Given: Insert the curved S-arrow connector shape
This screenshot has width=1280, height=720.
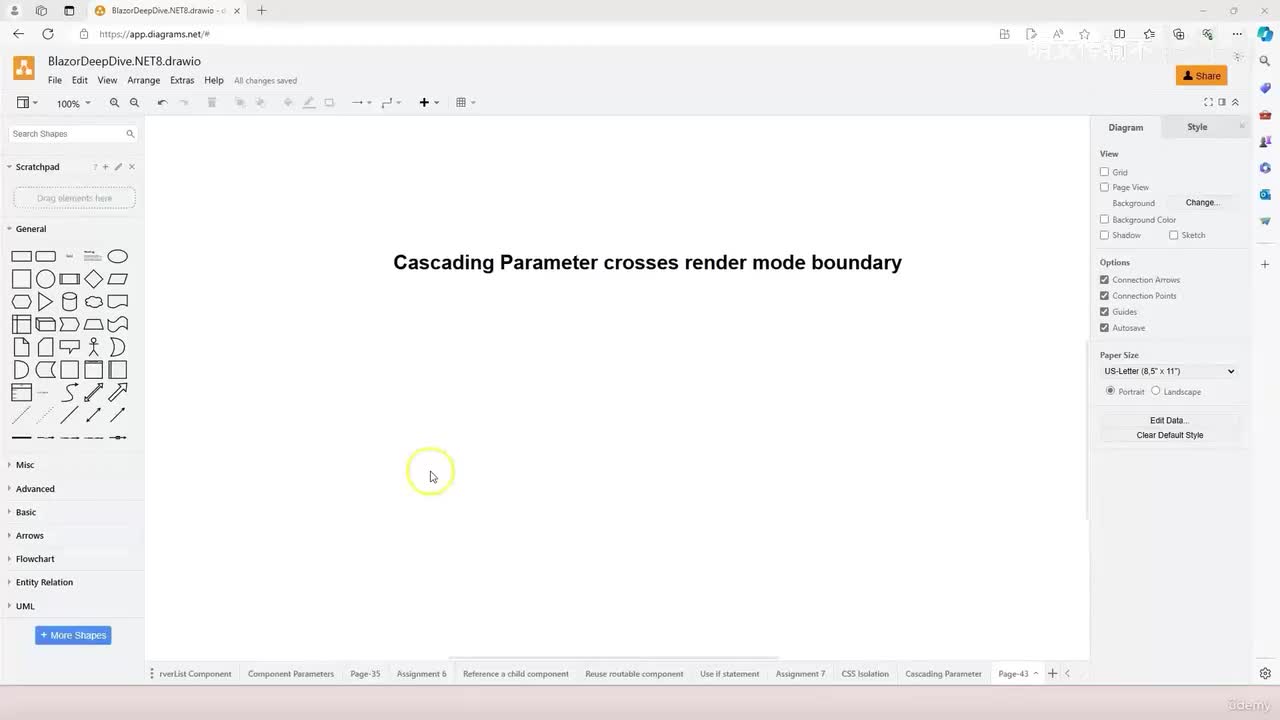Looking at the screenshot, I should coord(69,392).
